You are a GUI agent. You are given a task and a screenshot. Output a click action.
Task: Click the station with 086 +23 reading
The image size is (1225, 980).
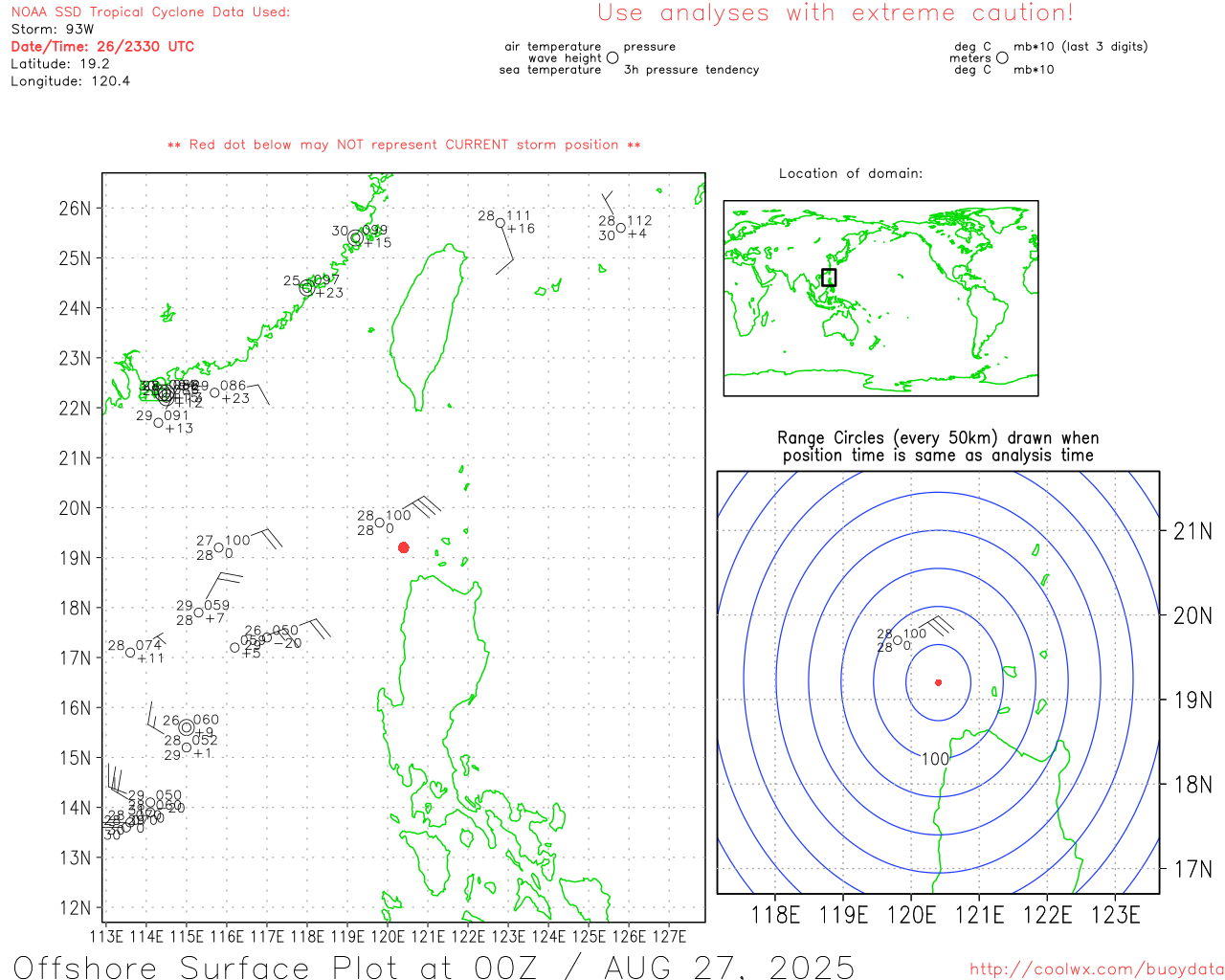pos(214,392)
